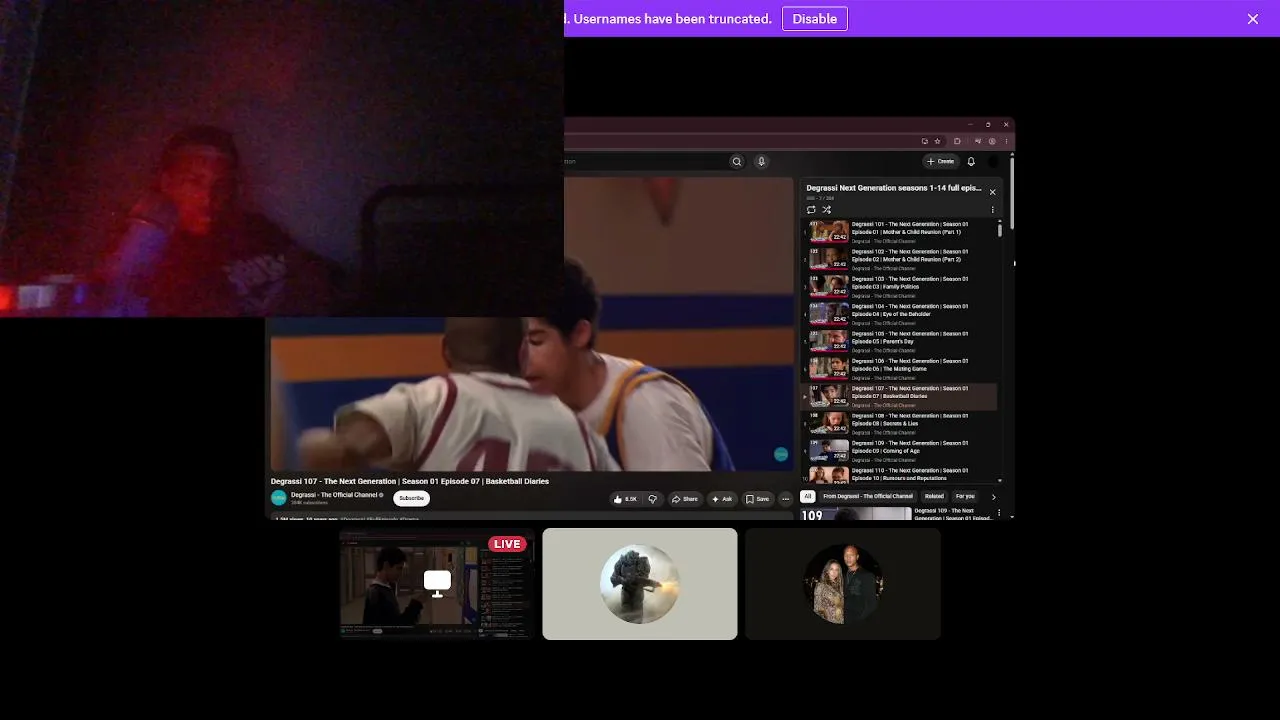Viewport: 1280px width, 720px height.
Task: Open the browser extensions icon
Action: click(x=957, y=141)
